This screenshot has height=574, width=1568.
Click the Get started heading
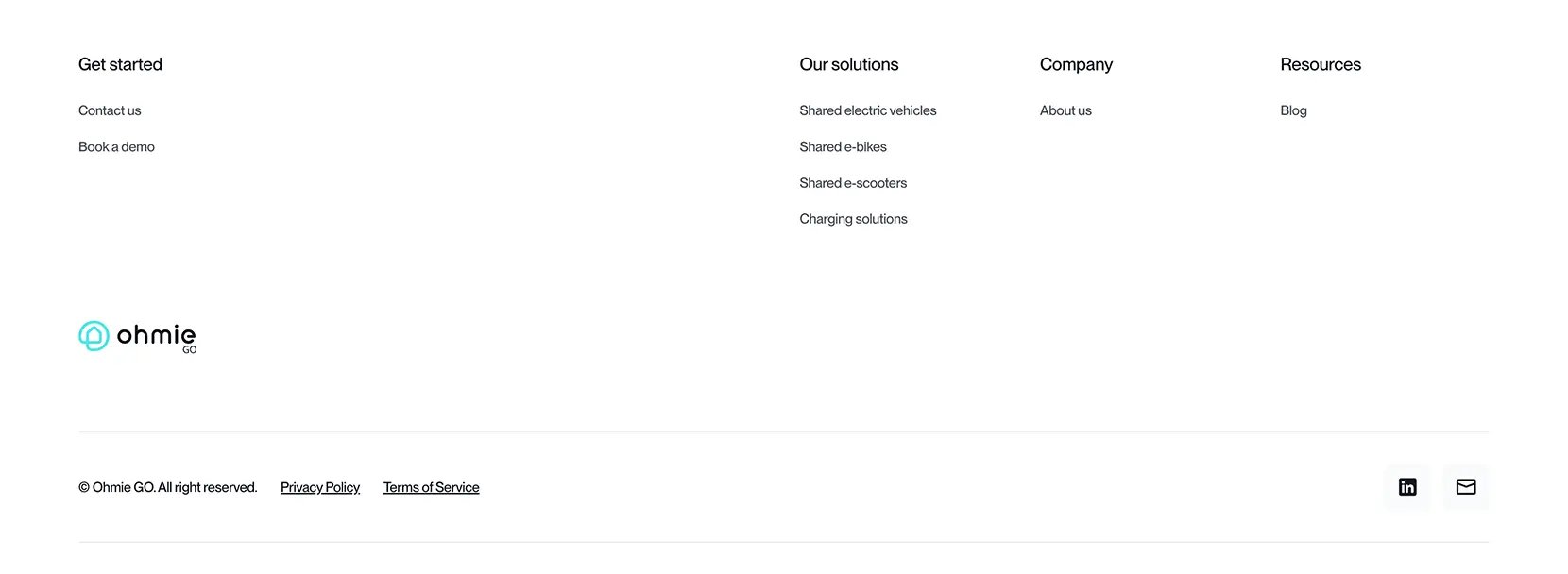[x=120, y=64]
